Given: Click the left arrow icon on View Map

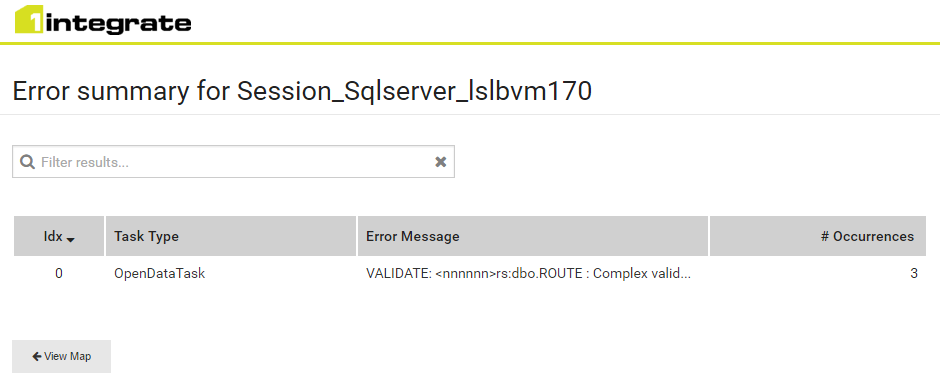Looking at the screenshot, I should coord(37,356).
